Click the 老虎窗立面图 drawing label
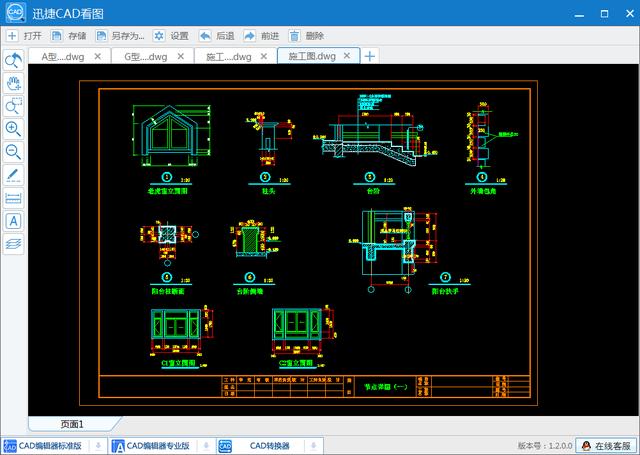This screenshot has width=640, height=455. point(167,191)
